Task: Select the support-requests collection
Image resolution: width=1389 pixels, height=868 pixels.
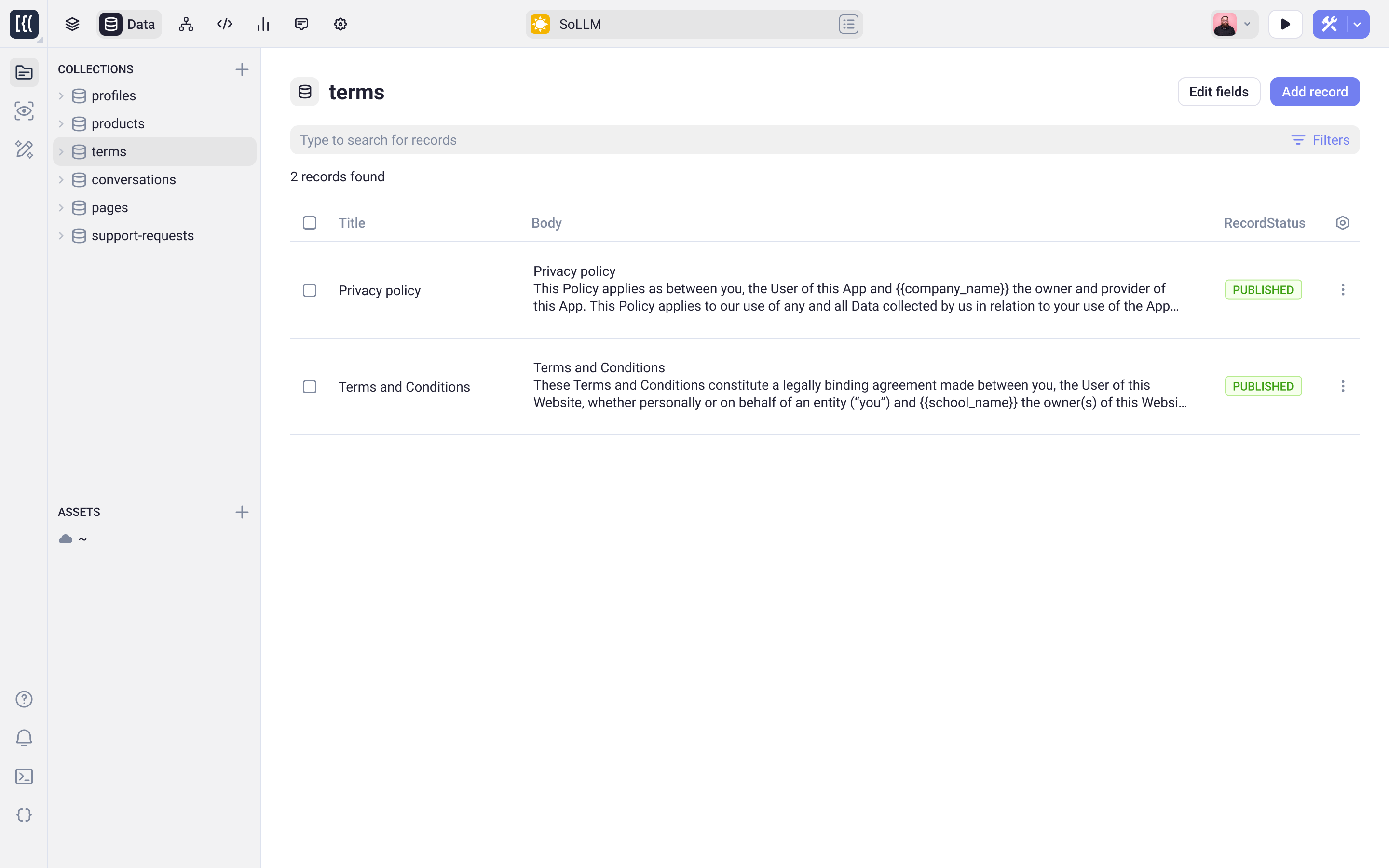Action: click(142, 236)
